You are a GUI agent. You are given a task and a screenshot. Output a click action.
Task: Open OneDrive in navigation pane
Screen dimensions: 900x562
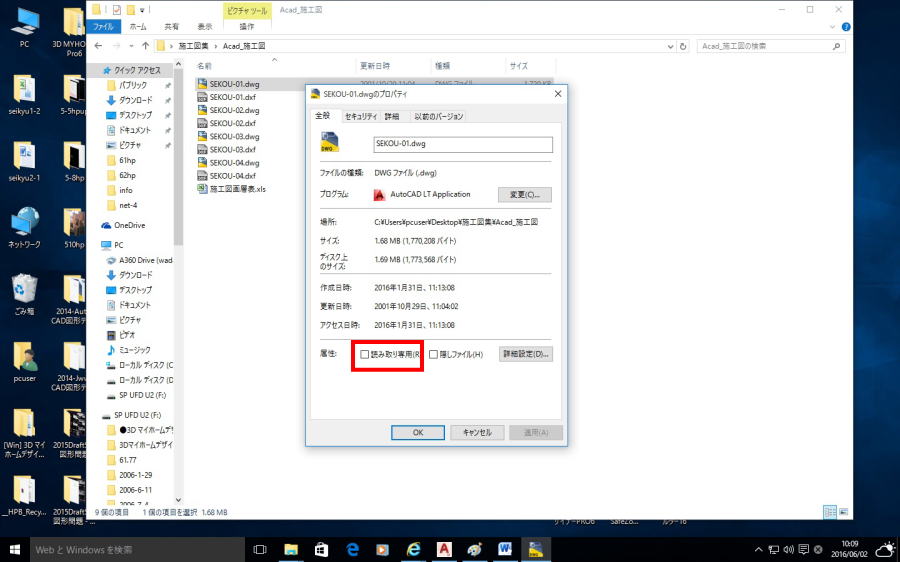[130, 226]
